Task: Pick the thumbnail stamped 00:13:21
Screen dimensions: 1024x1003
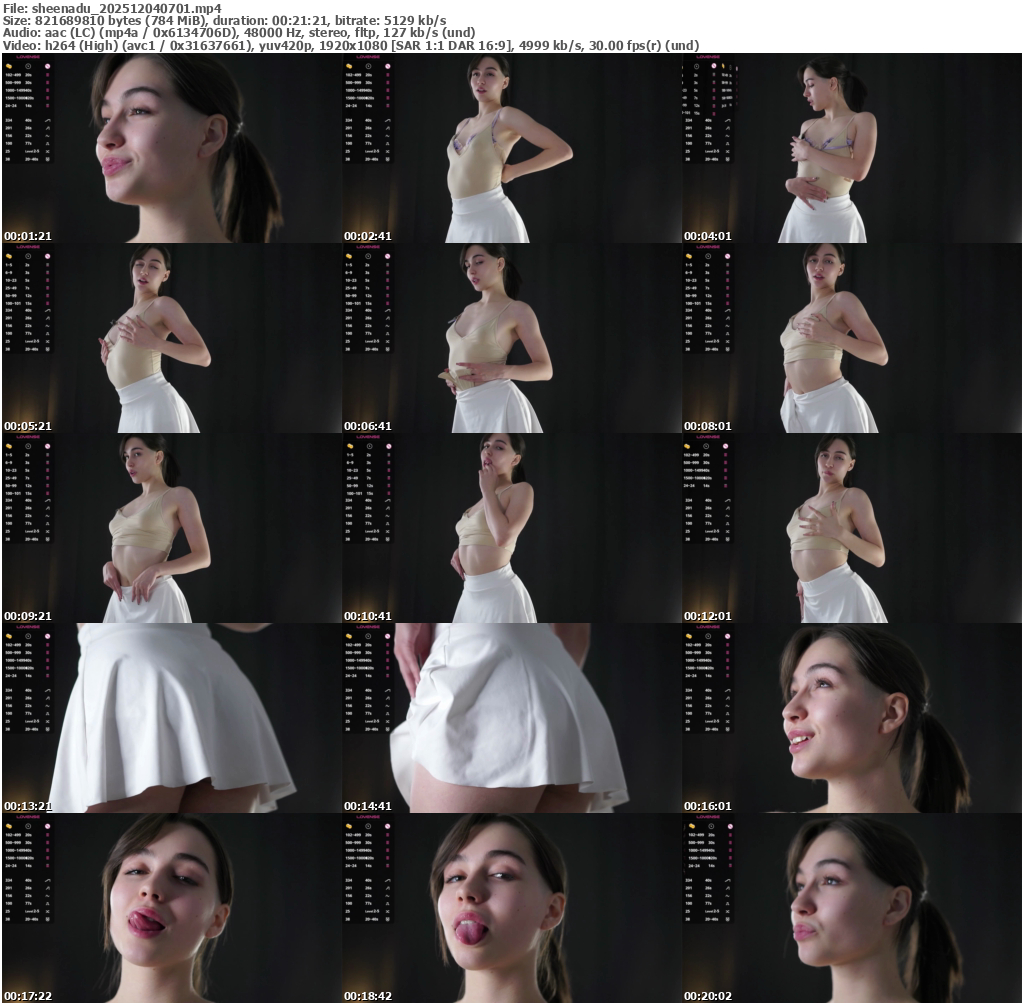Action: tap(172, 718)
